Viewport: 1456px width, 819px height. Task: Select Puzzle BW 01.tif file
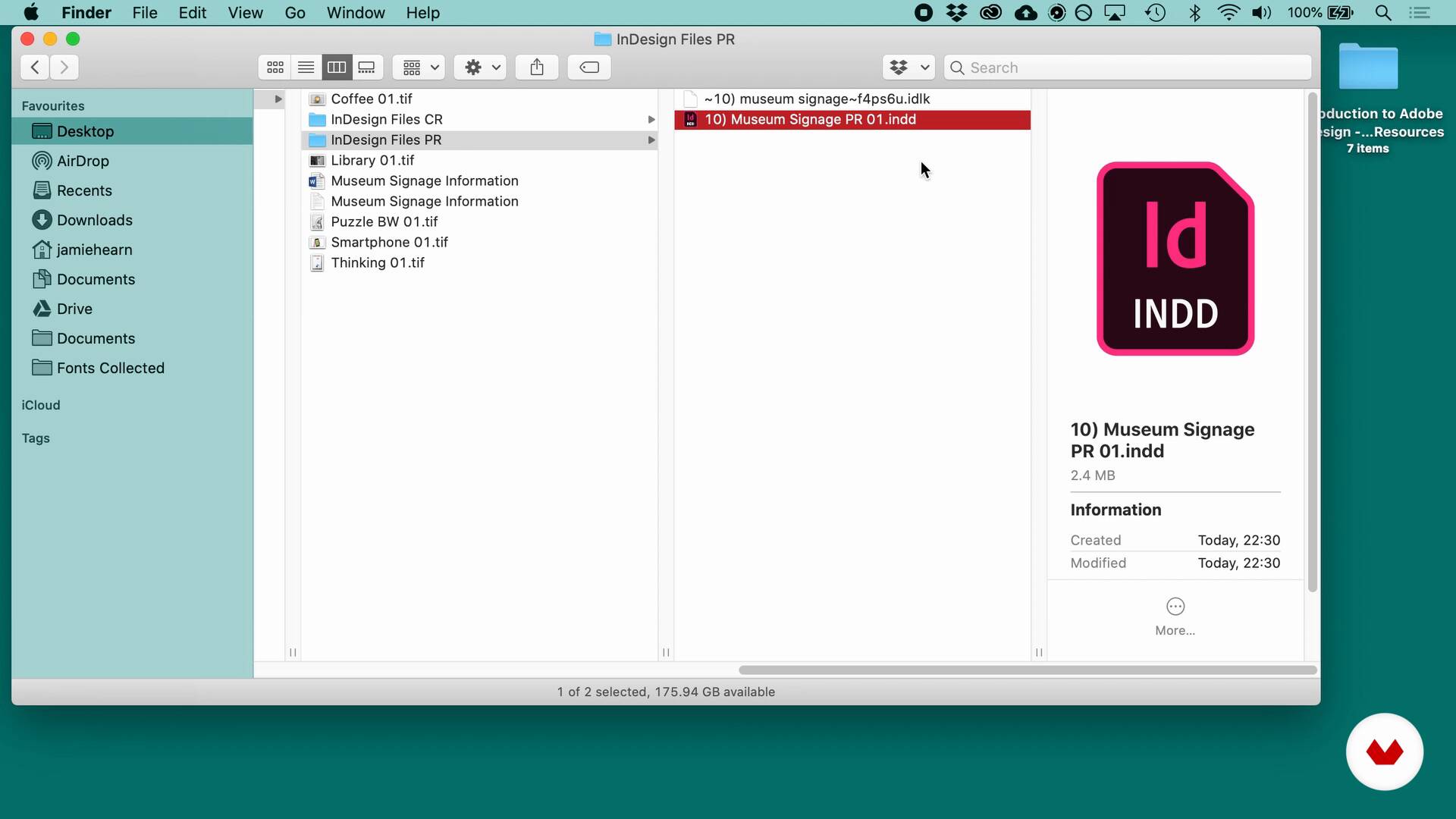click(479, 221)
